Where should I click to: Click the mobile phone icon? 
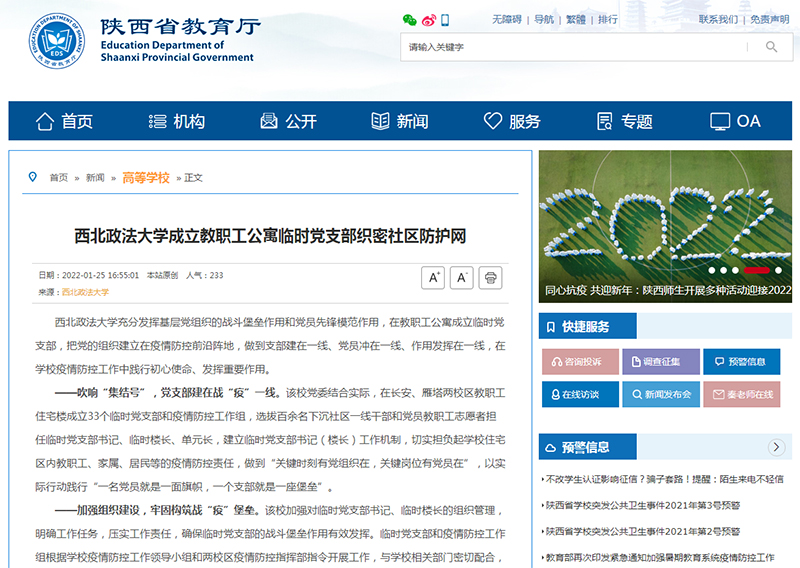pos(445,20)
